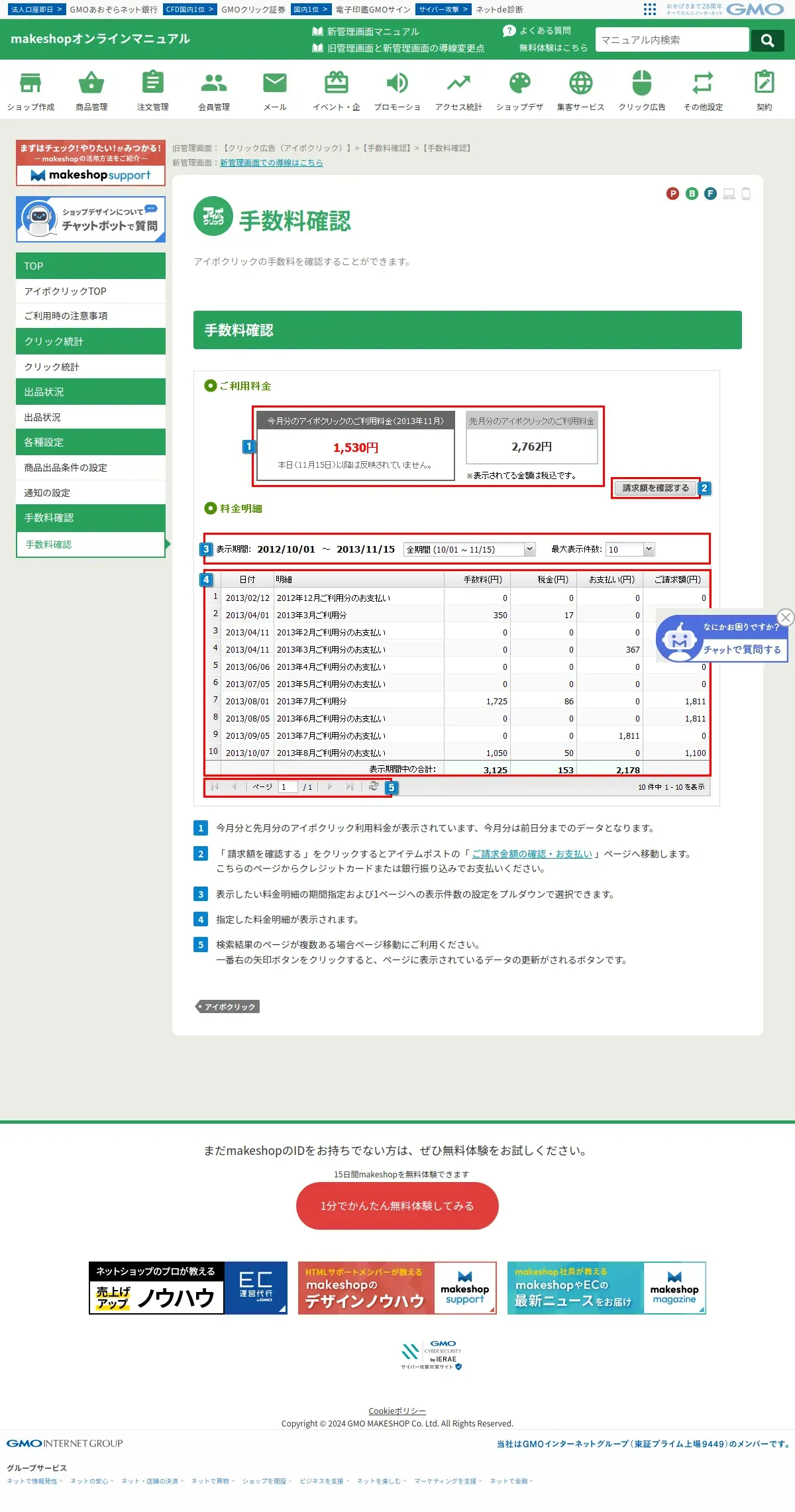The width and height of the screenshot is (795, 1512).
Task: Open the makeshop magazine banner
Action: pos(607,1288)
